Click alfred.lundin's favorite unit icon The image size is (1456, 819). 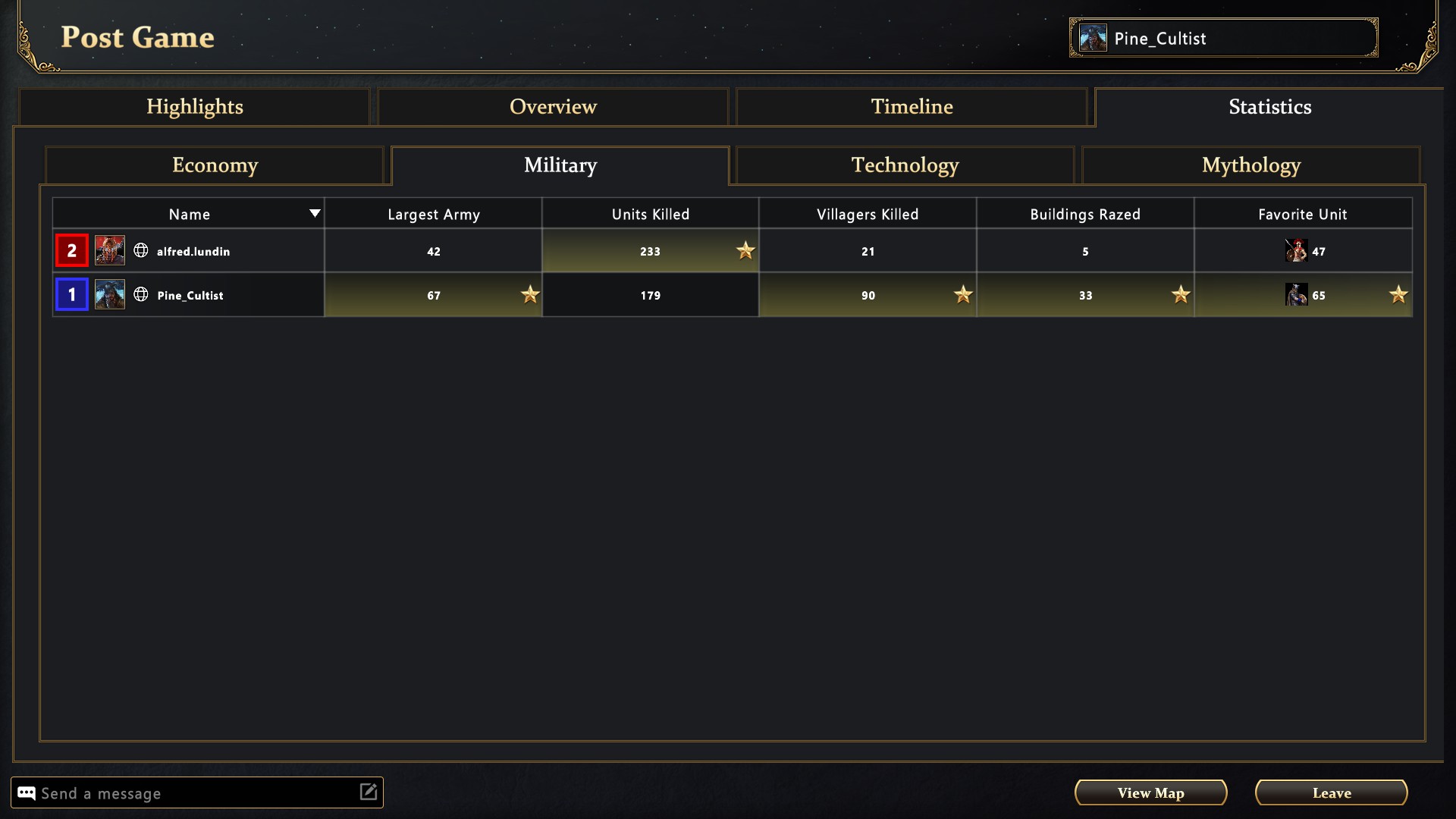tap(1296, 251)
